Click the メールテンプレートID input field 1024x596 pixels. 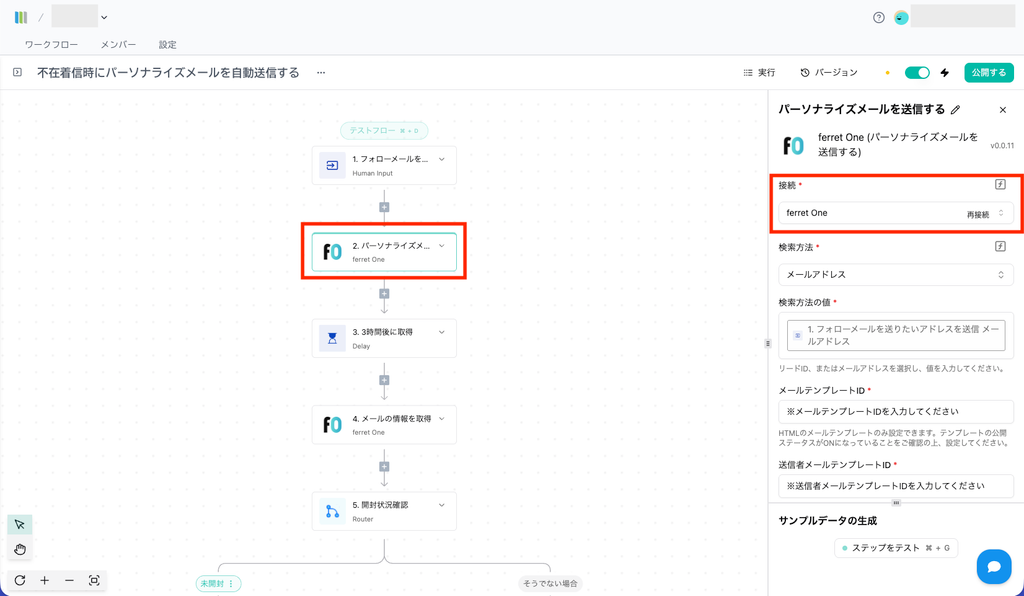(x=895, y=412)
